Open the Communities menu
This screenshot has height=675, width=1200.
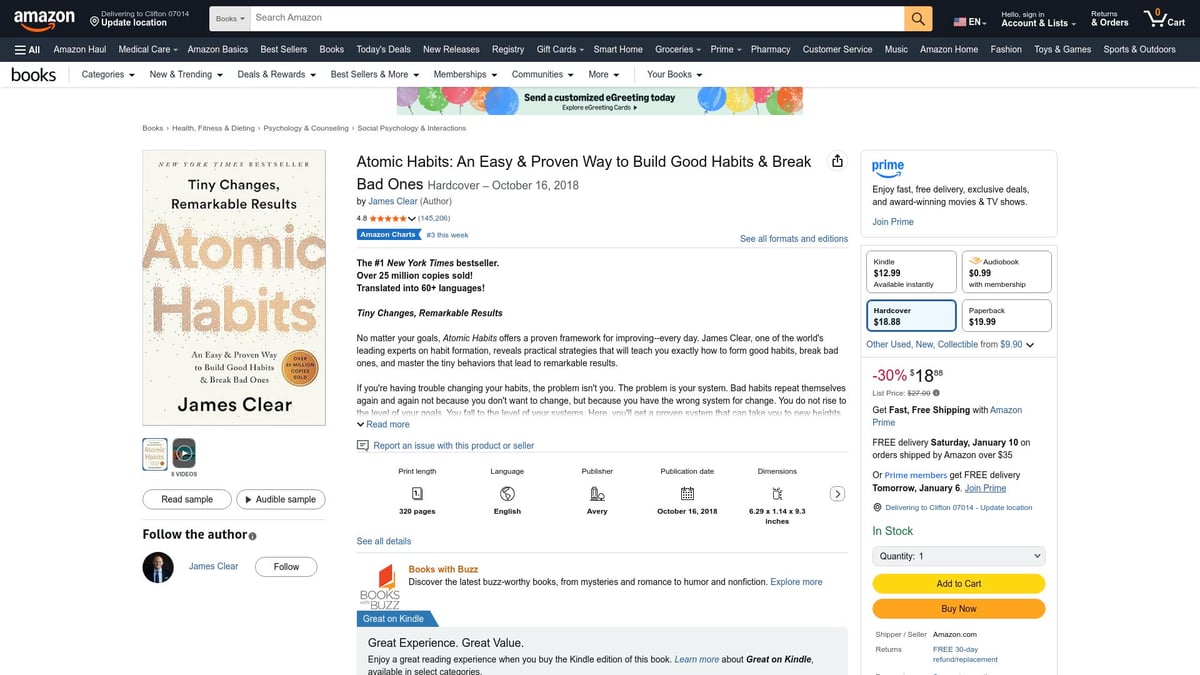(542, 74)
